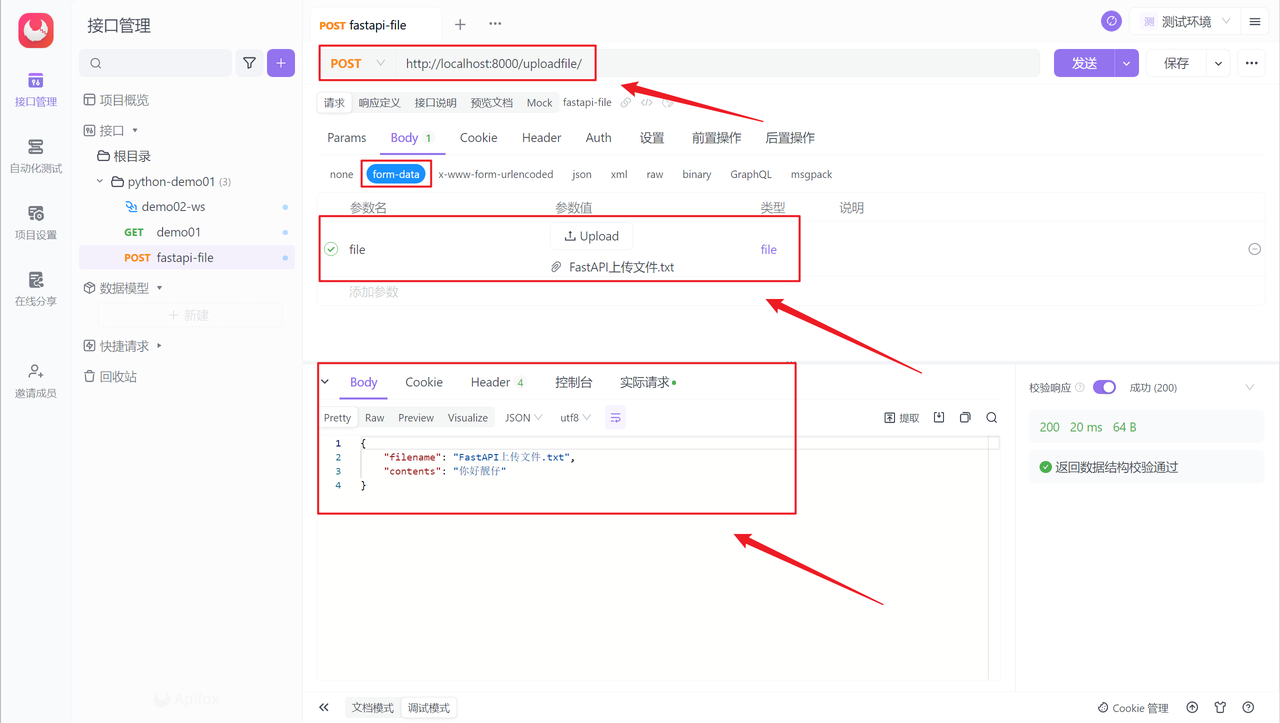Expand the 成功 (200) validation dropdown
Image resolution: width=1280 pixels, height=723 pixels.
pos(1249,387)
